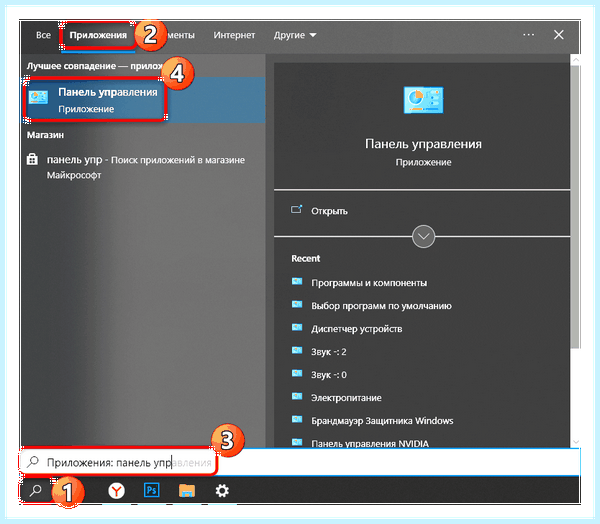Screen dimensions: 600x524
Task: Click the icon next to Электропитание
Action: [x=297, y=396]
